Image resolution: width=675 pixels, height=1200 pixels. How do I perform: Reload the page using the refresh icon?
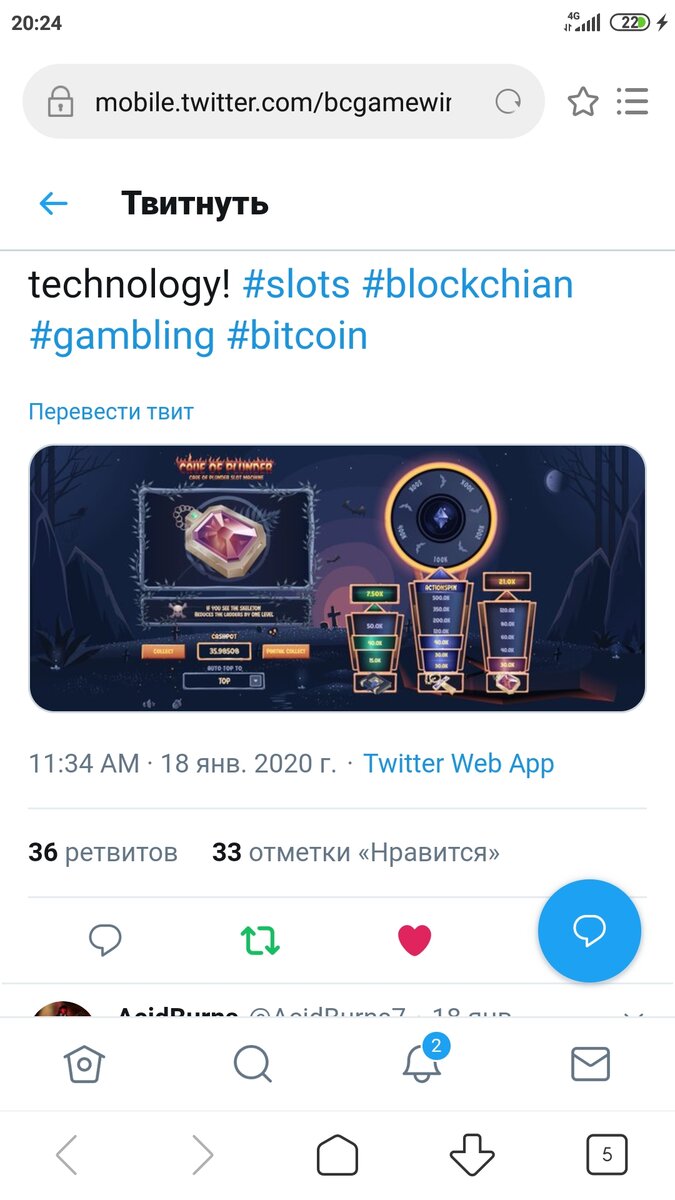[508, 102]
